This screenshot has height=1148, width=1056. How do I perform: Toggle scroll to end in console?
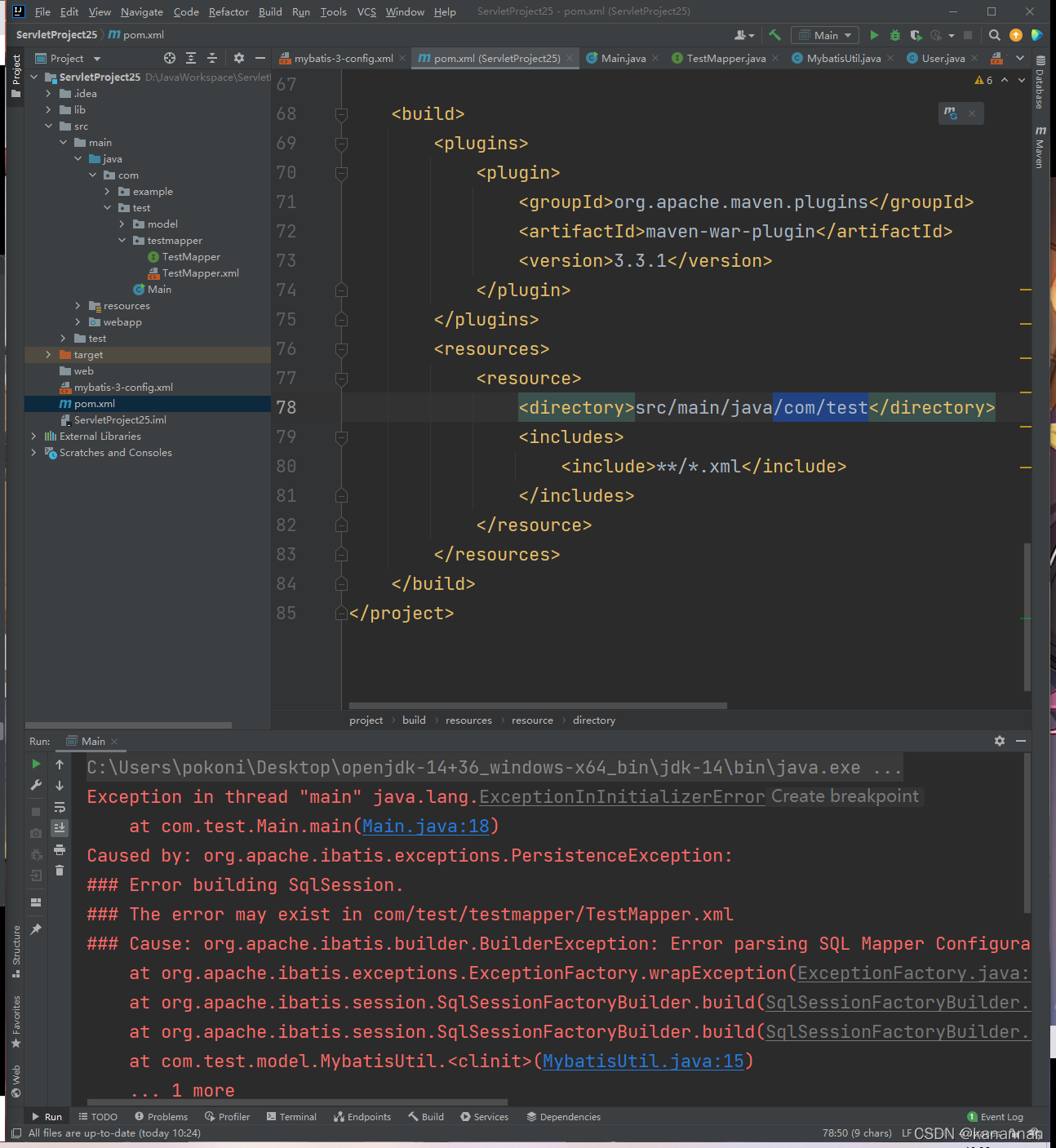tap(60, 827)
